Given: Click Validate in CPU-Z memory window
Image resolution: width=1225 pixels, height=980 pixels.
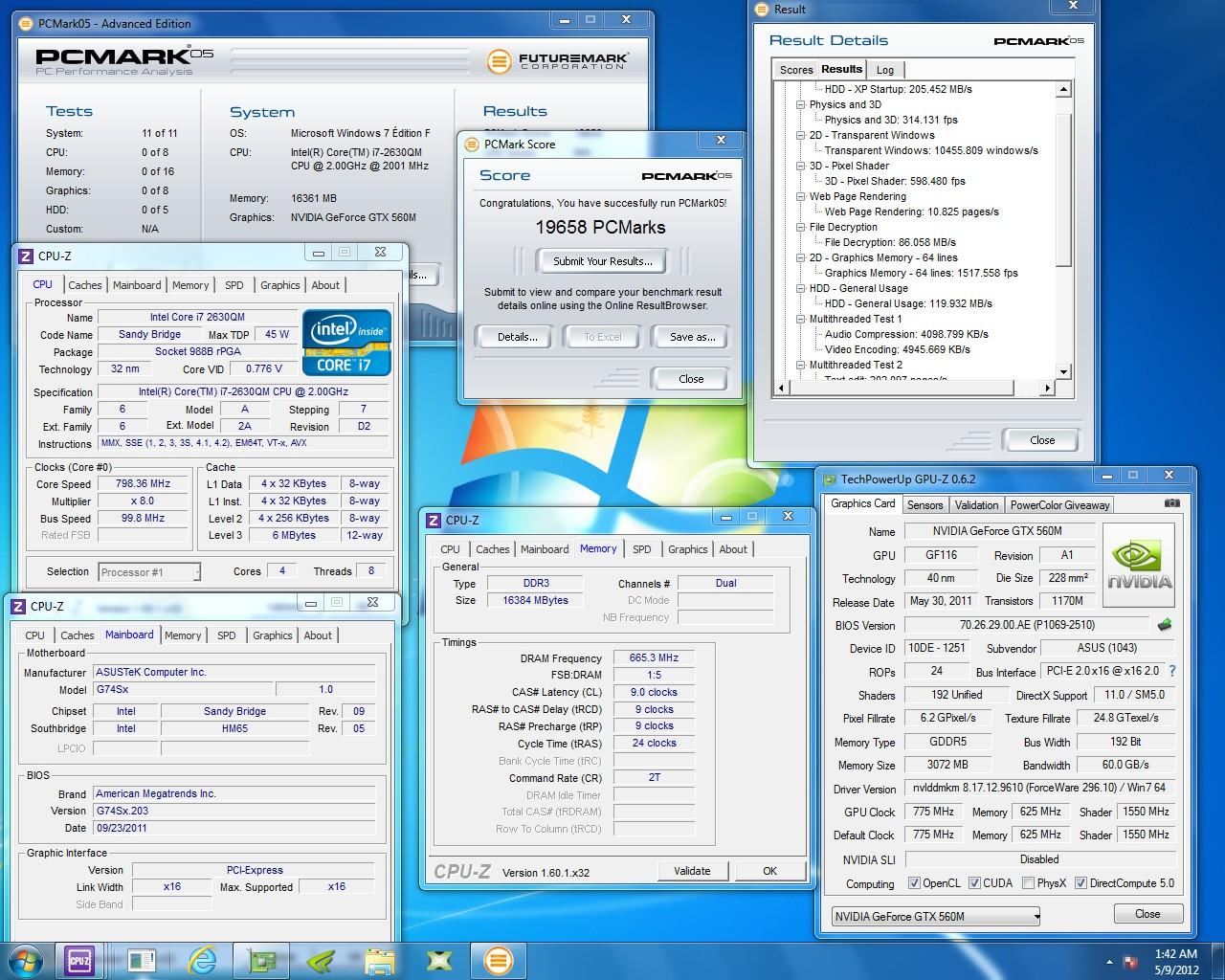Looking at the screenshot, I should point(692,871).
